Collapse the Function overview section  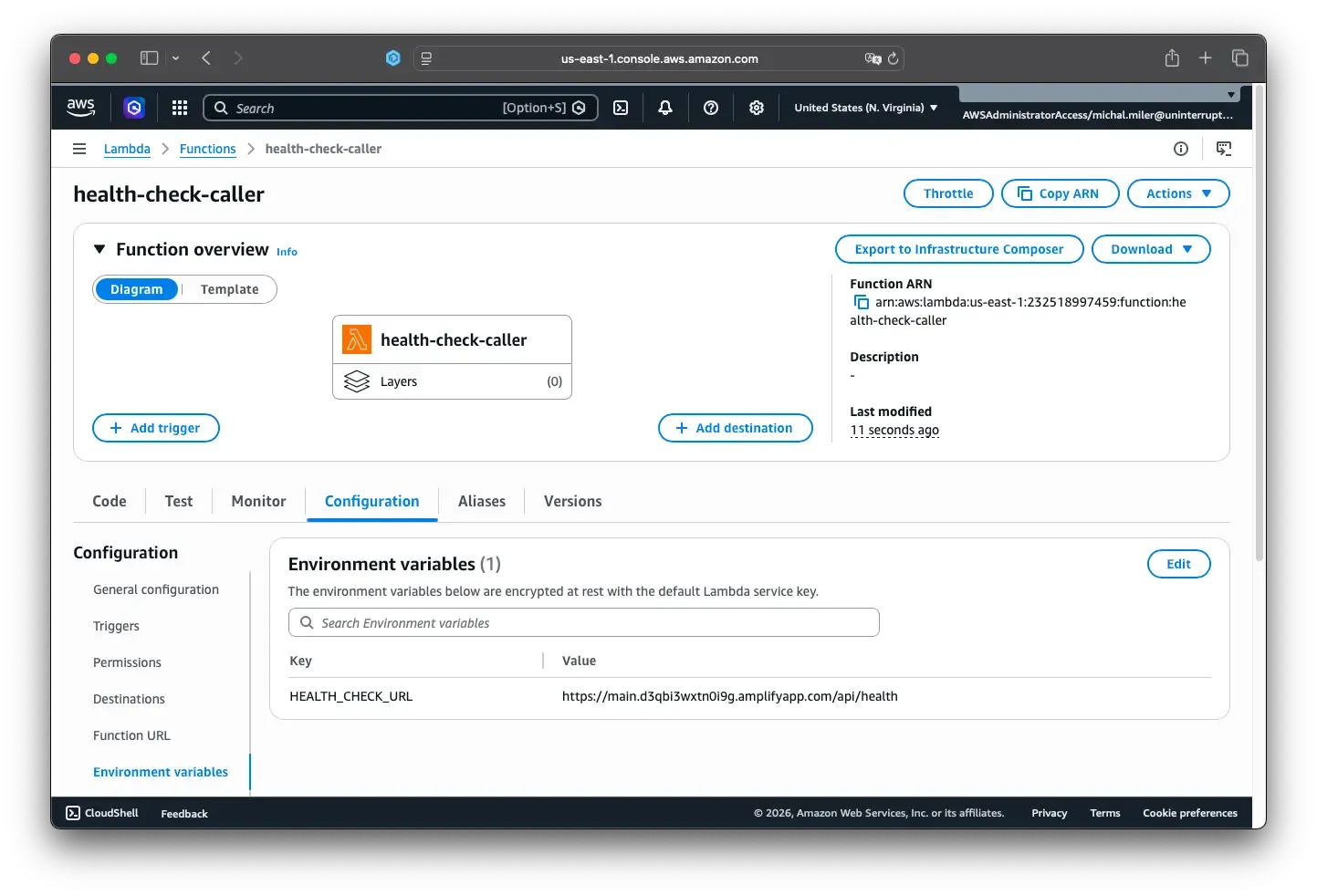point(99,249)
